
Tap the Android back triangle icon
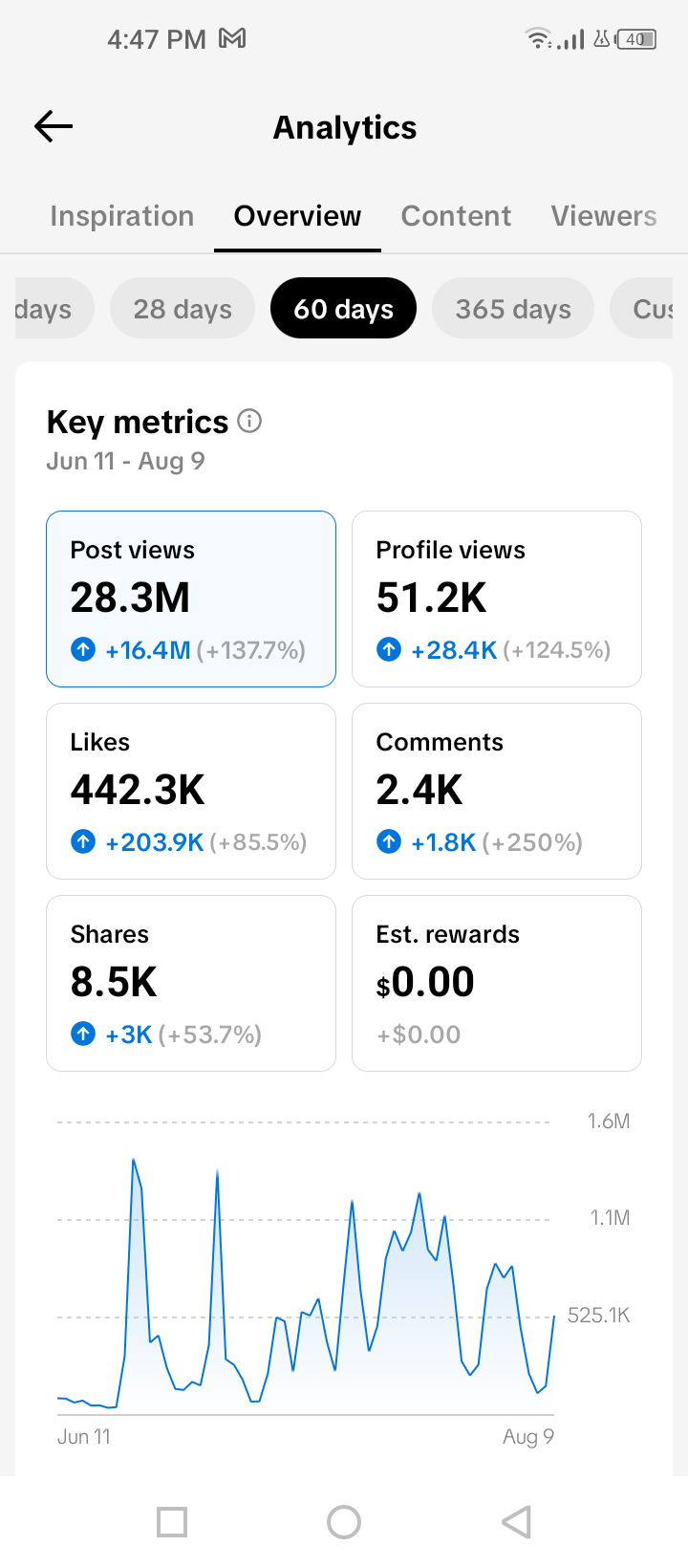tap(516, 1521)
